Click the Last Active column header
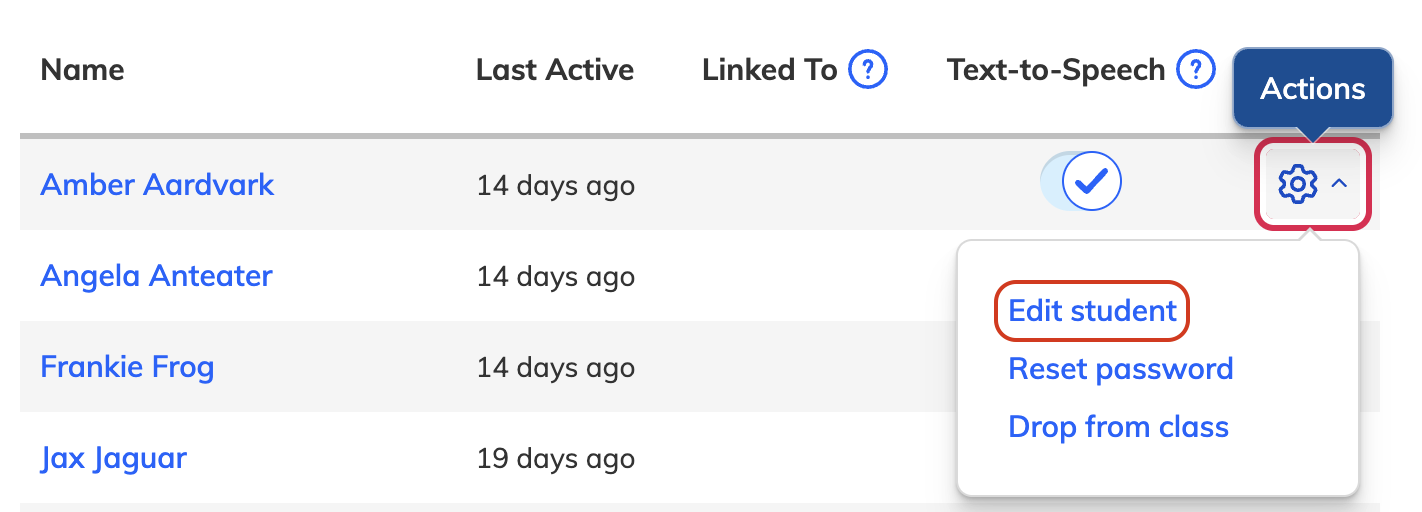The width and height of the screenshot is (1422, 512). (x=554, y=70)
